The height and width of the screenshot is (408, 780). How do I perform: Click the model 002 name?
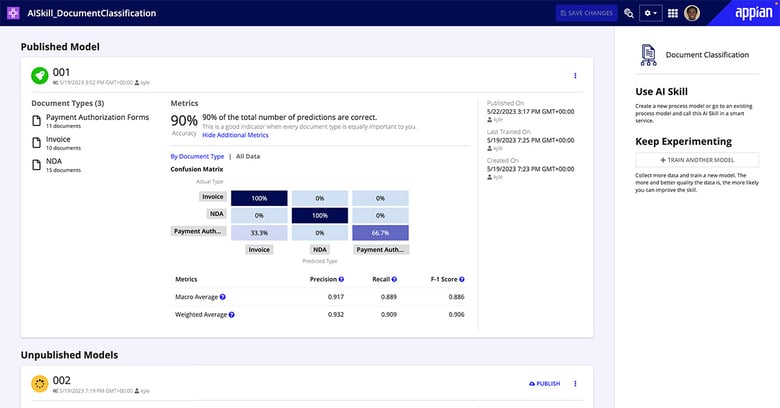click(62, 380)
